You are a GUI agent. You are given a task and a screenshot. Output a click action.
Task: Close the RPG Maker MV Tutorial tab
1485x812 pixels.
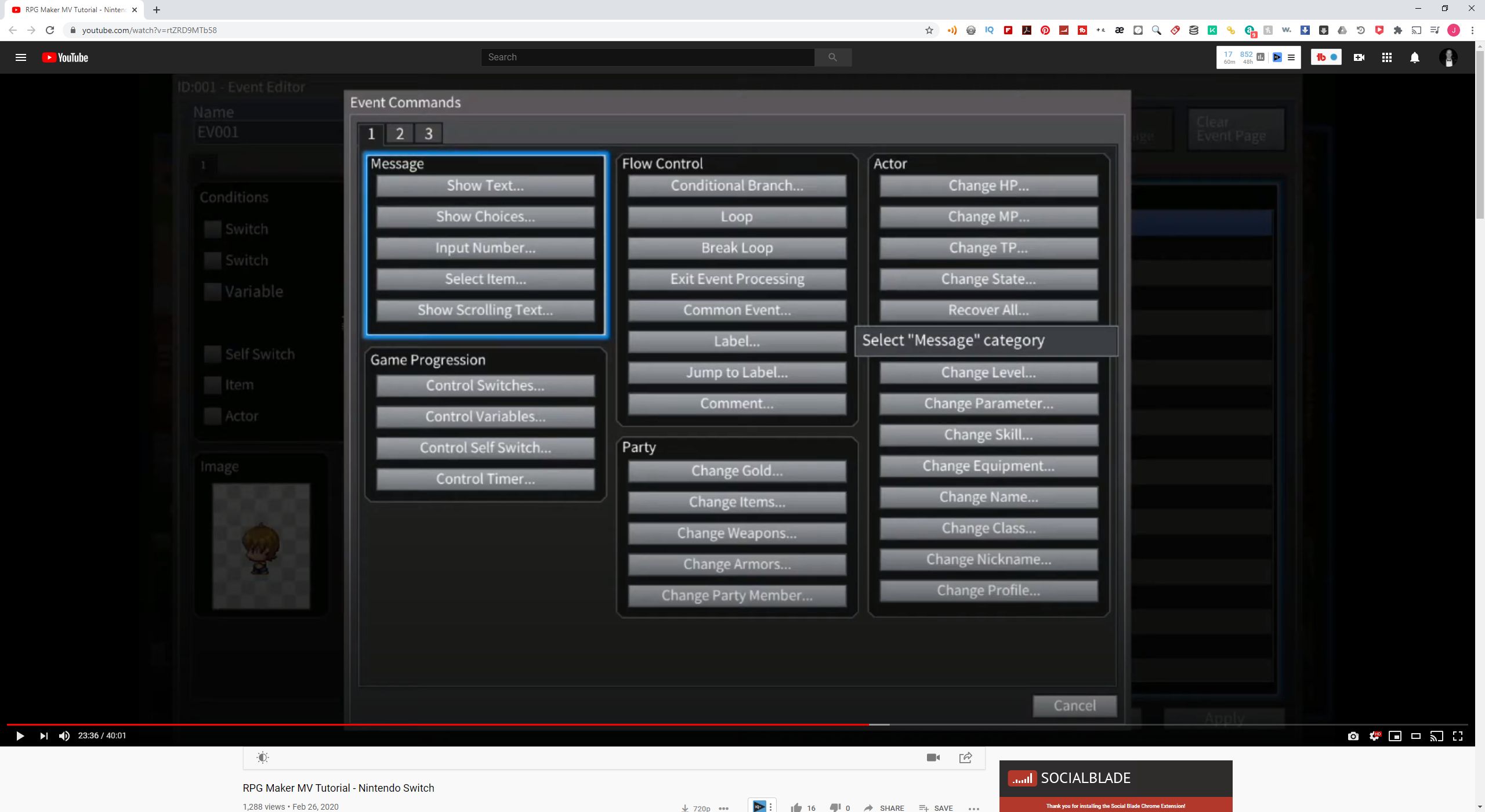(135, 10)
